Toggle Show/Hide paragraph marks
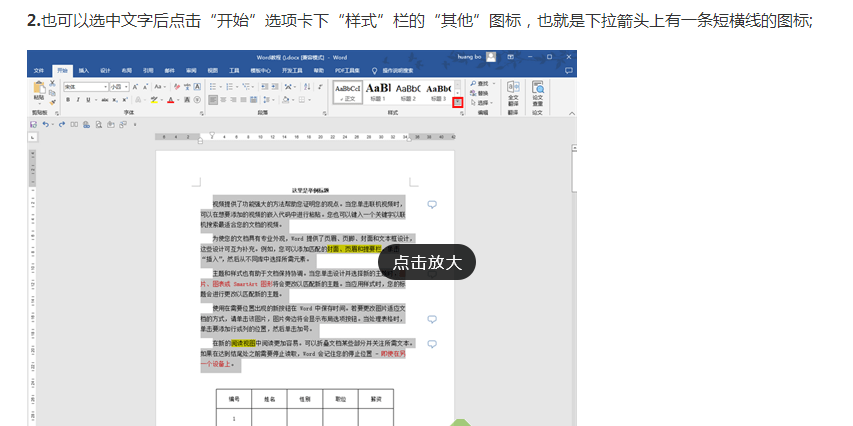This screenshot has width=853, height=426. pyautogui.click(x=320, y=87)
